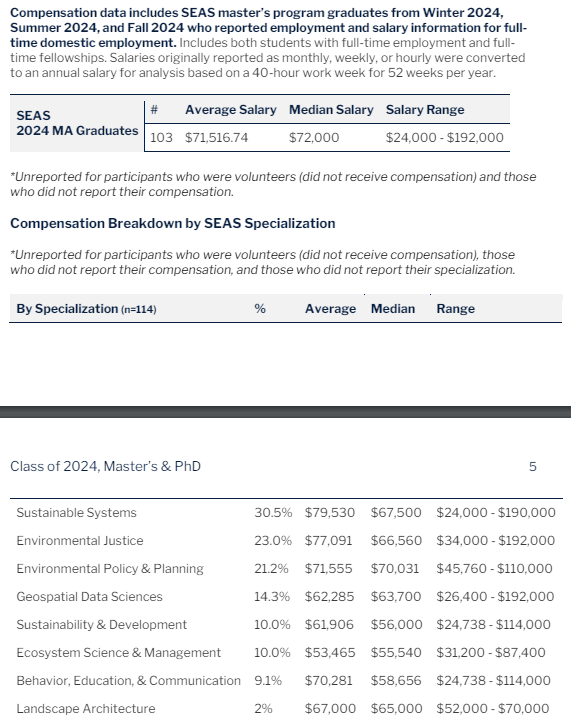
Task: Select the Geospatial Data Sciences row label
Action: coord(89,597)
